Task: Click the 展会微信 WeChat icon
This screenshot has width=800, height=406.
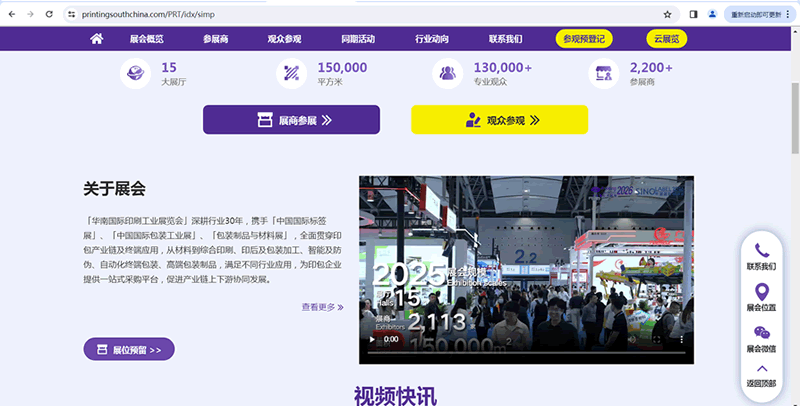Action: (762, 332)
